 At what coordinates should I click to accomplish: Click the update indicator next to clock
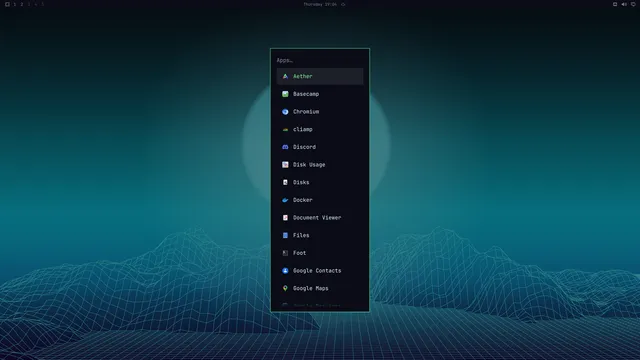pos(343,4)
